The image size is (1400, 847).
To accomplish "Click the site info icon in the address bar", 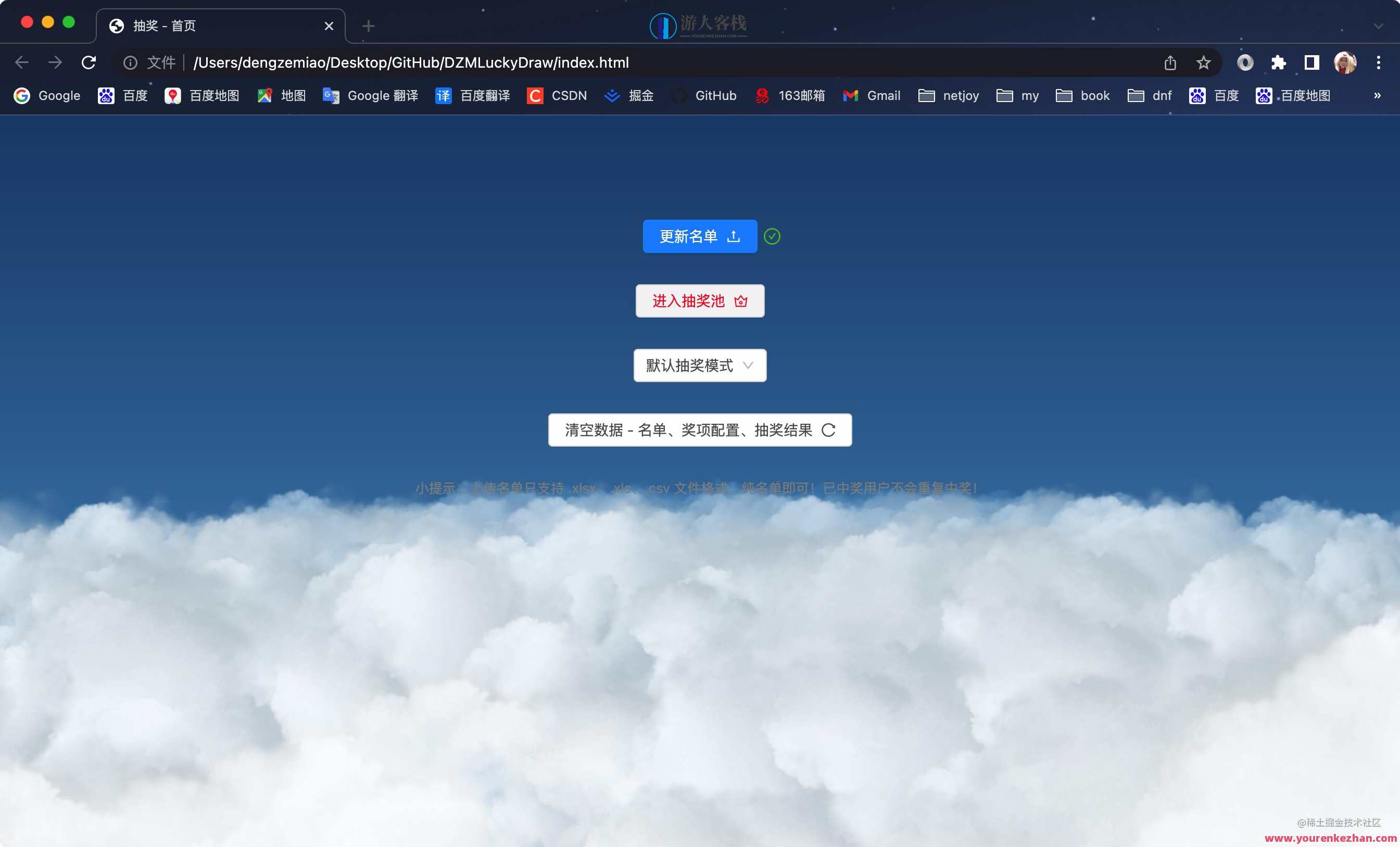I will pyautogui.click(x=130, y=62).
